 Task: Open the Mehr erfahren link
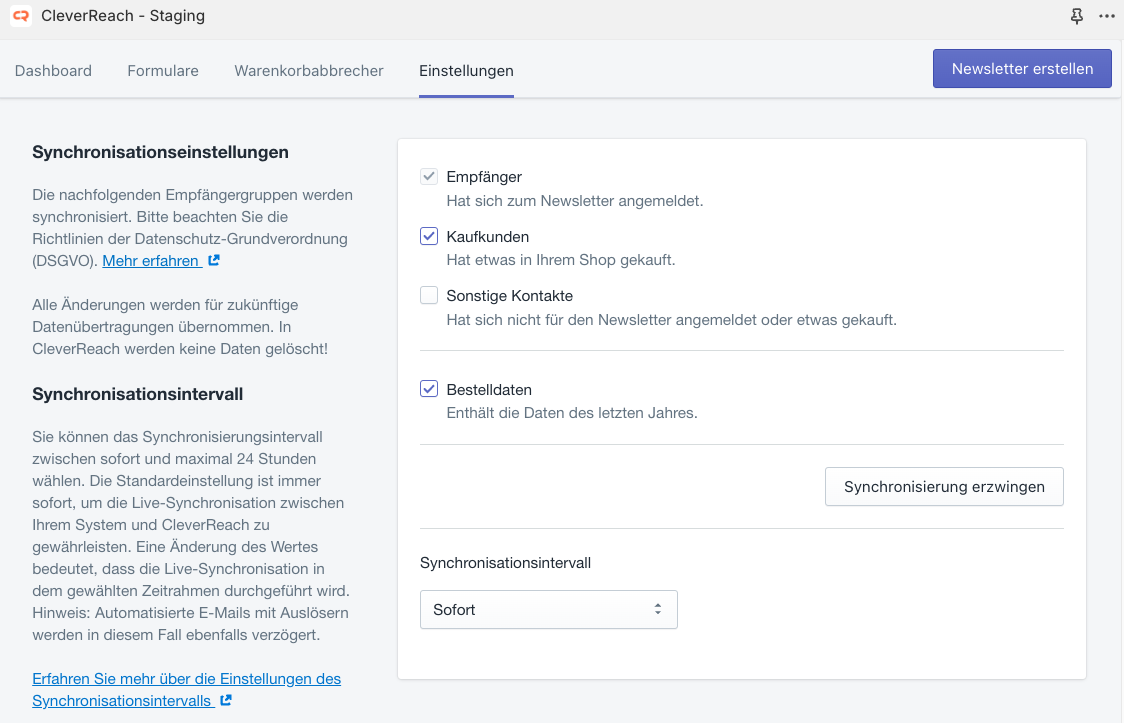click(x=151, y=261)
